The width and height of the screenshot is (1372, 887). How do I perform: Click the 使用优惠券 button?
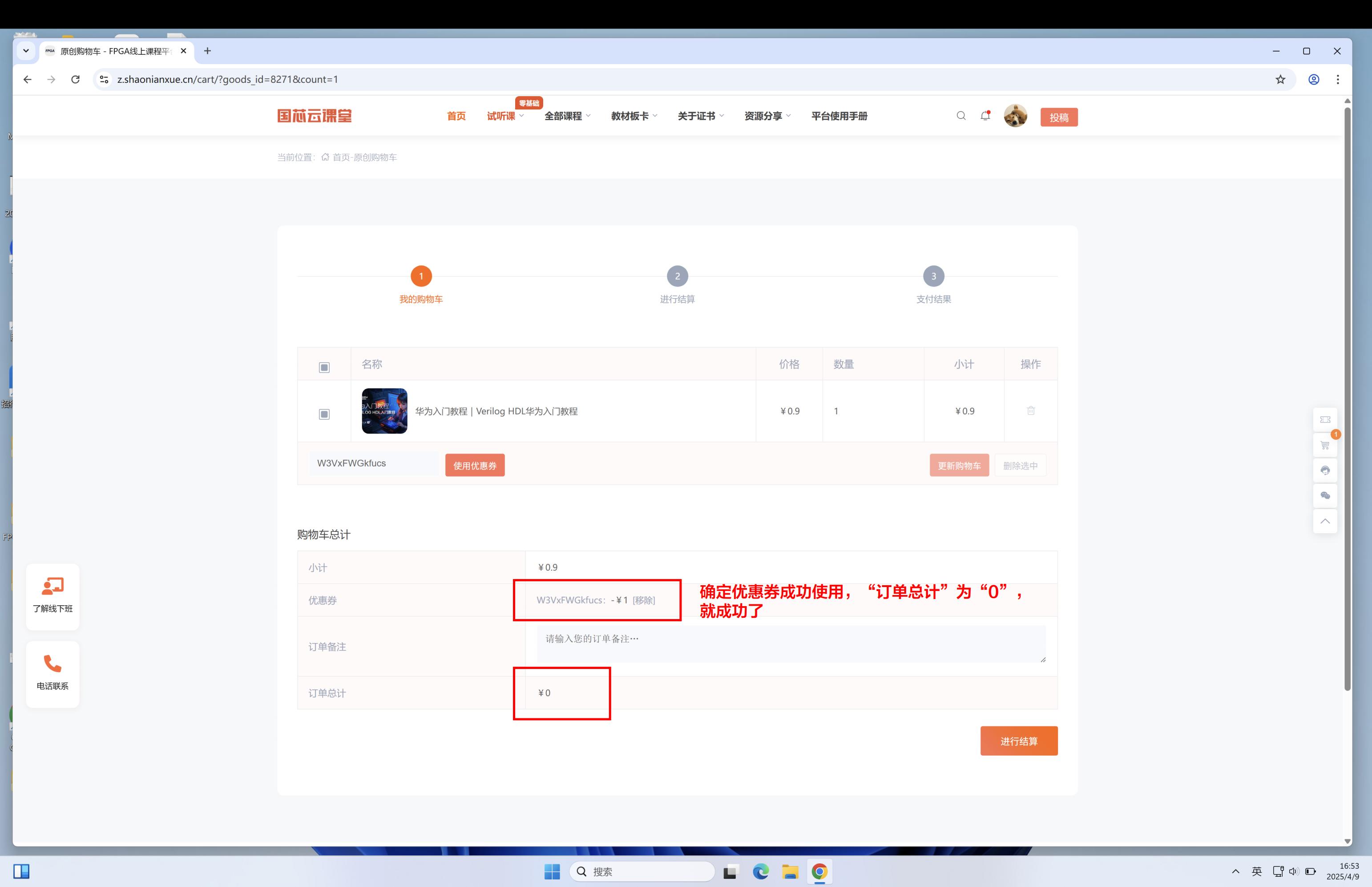(474, 465)
